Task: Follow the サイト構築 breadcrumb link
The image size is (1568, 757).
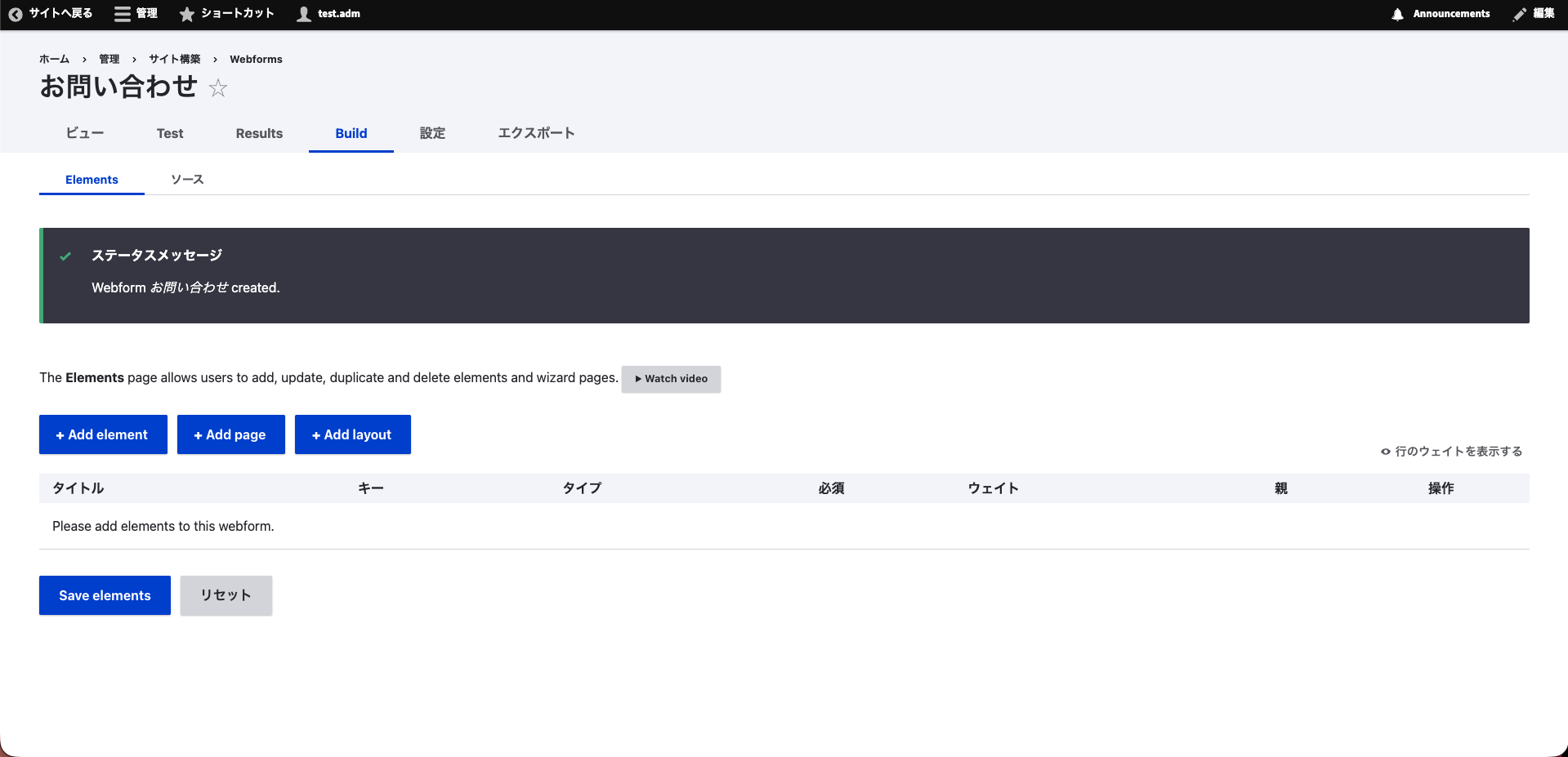Action: click(x=174, y=59)
